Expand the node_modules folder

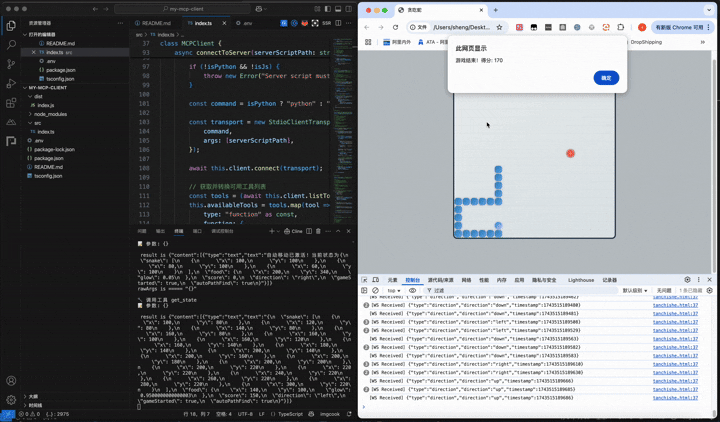click(x=50, y=114)
